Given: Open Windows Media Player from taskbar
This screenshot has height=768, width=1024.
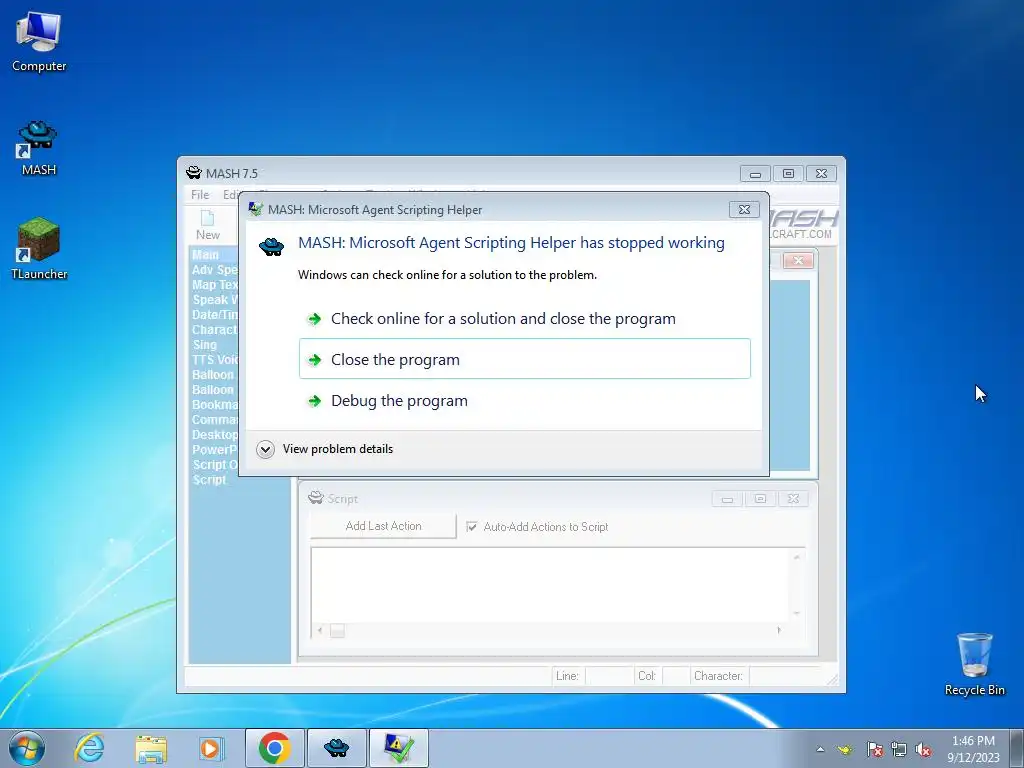Looking at the screenshot, I should click(211, 748).
